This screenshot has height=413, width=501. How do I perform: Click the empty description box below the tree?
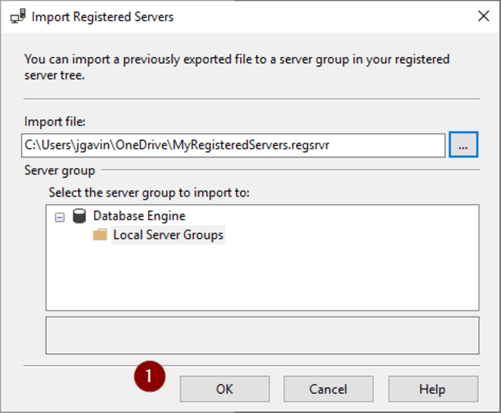pyautogui.click(x=262, y=335)
